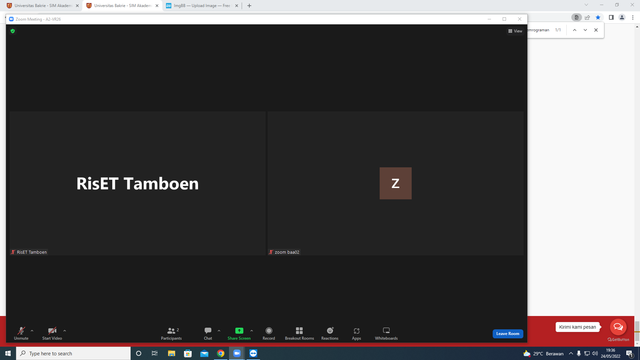The image size is (640, 360).
Task: Start Share Screen in Zoom
Action: coord(239,333)
